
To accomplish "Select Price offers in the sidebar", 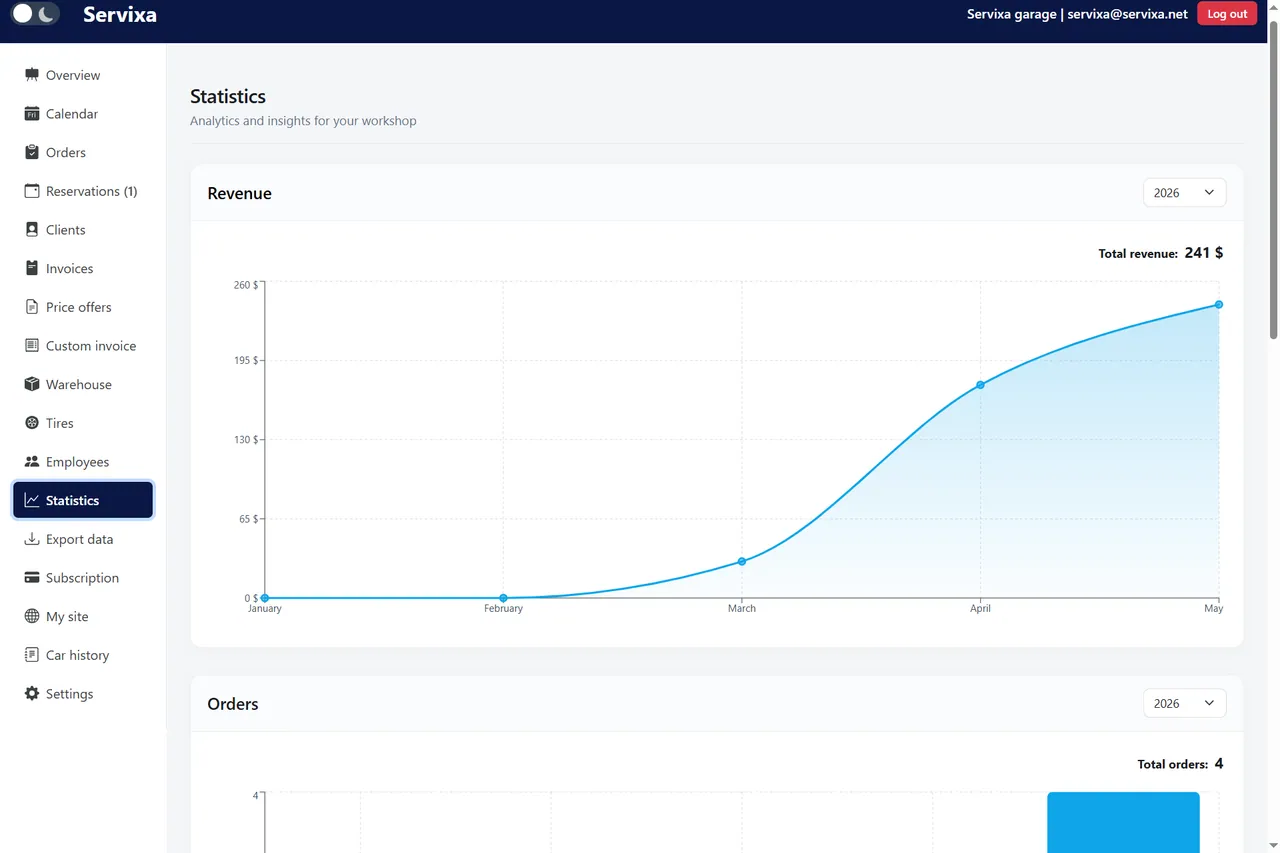I will (x=83, y=307).
